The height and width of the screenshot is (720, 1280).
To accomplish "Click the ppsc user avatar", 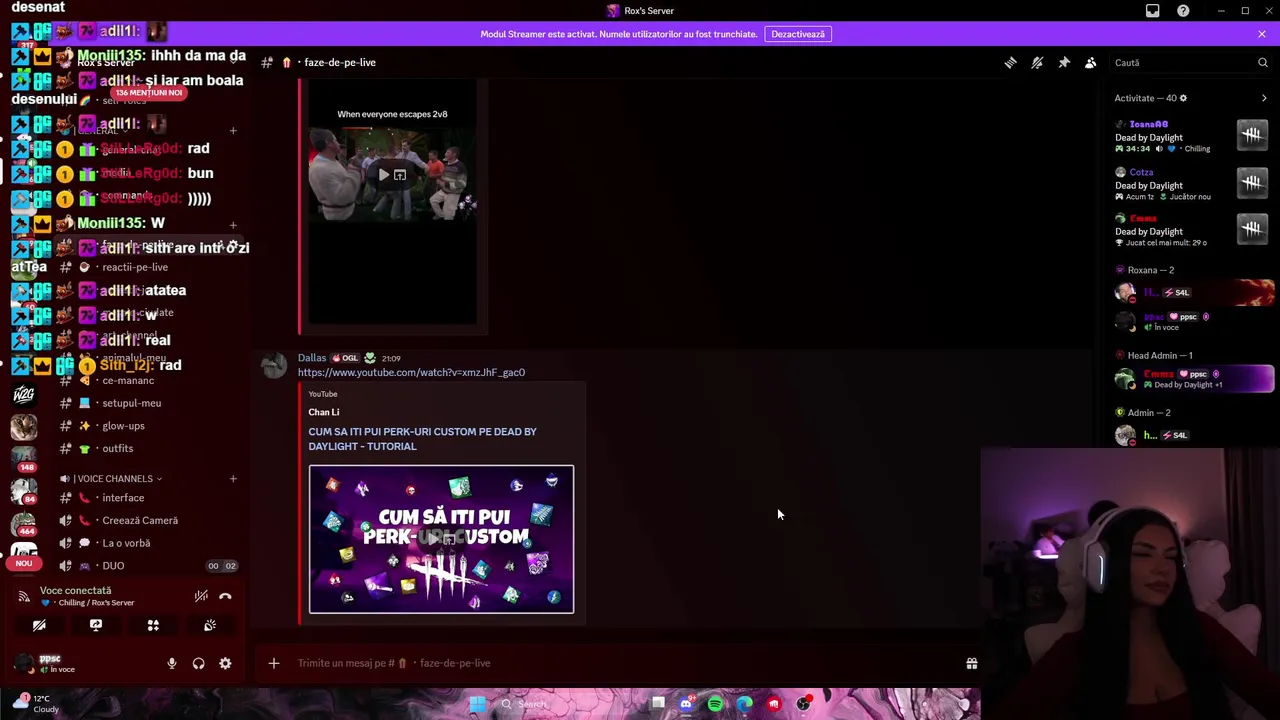I will [x=24, y=663].
